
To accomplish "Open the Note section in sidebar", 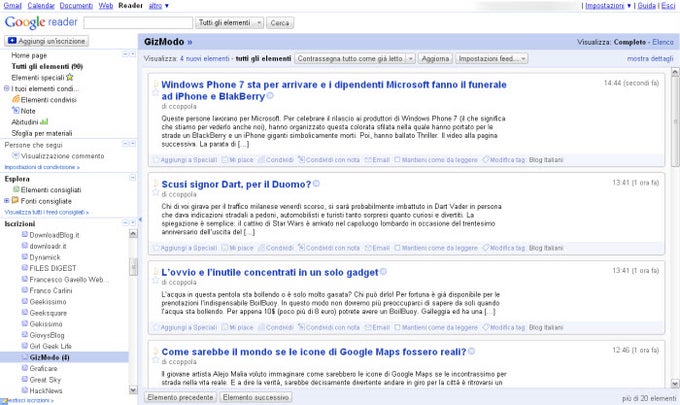I will coord(24,111).
